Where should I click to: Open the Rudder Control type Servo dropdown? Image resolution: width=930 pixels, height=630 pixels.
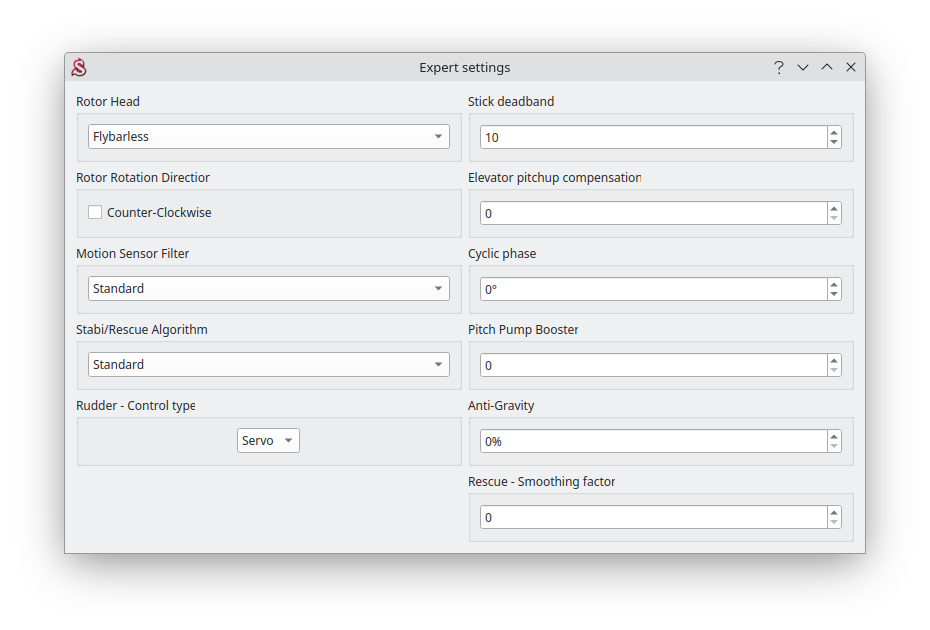click(268, 440)
